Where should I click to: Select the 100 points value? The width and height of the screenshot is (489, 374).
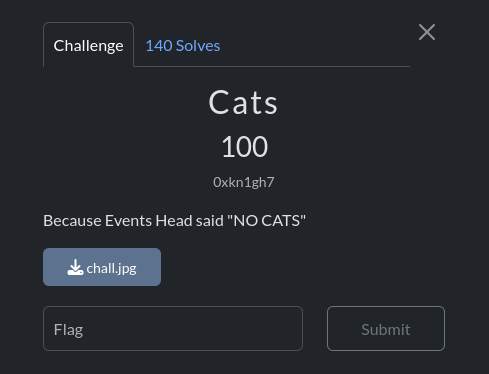click(244, 146)
